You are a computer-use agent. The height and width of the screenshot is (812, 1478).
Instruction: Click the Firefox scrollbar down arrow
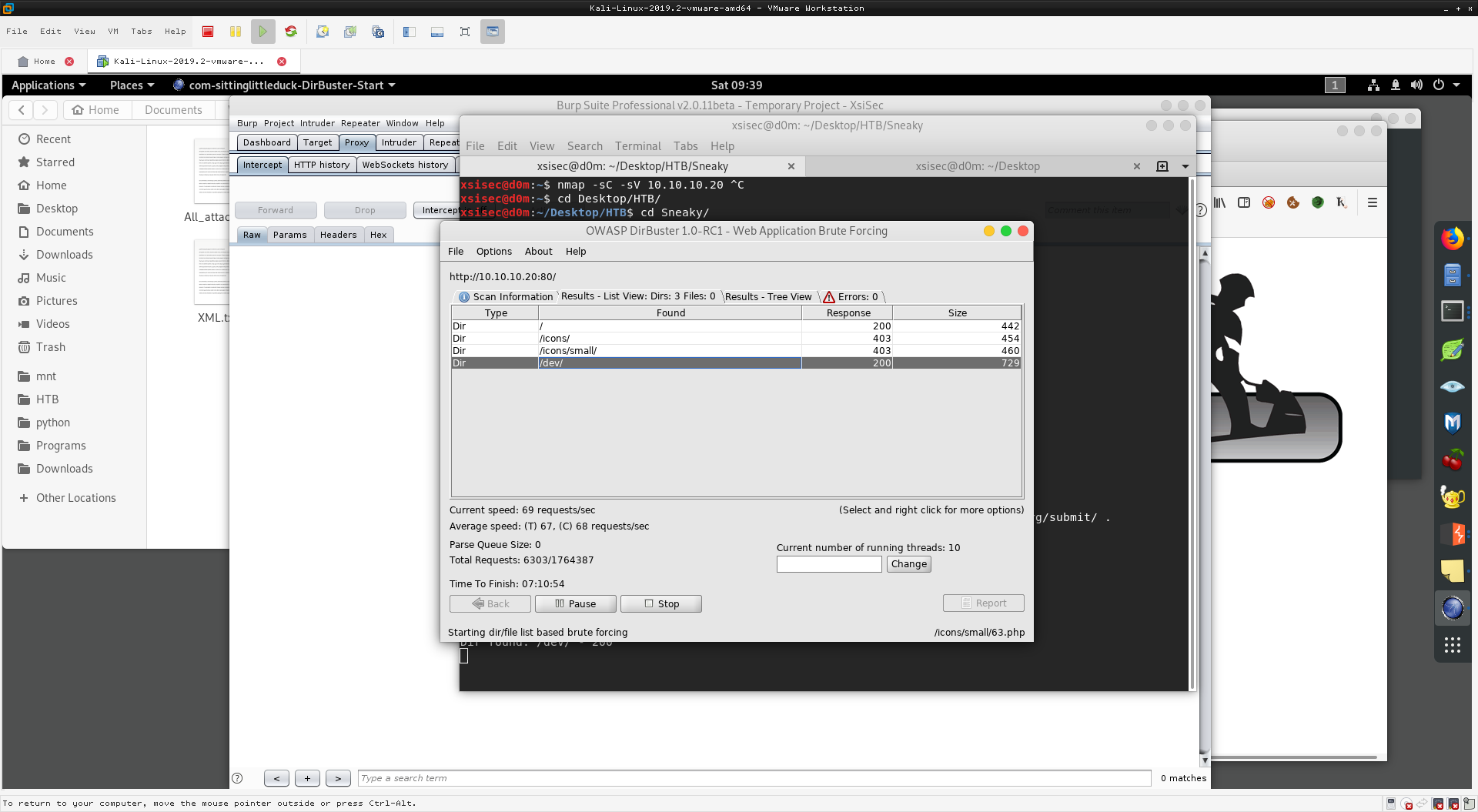click(x=1205, y=760)
